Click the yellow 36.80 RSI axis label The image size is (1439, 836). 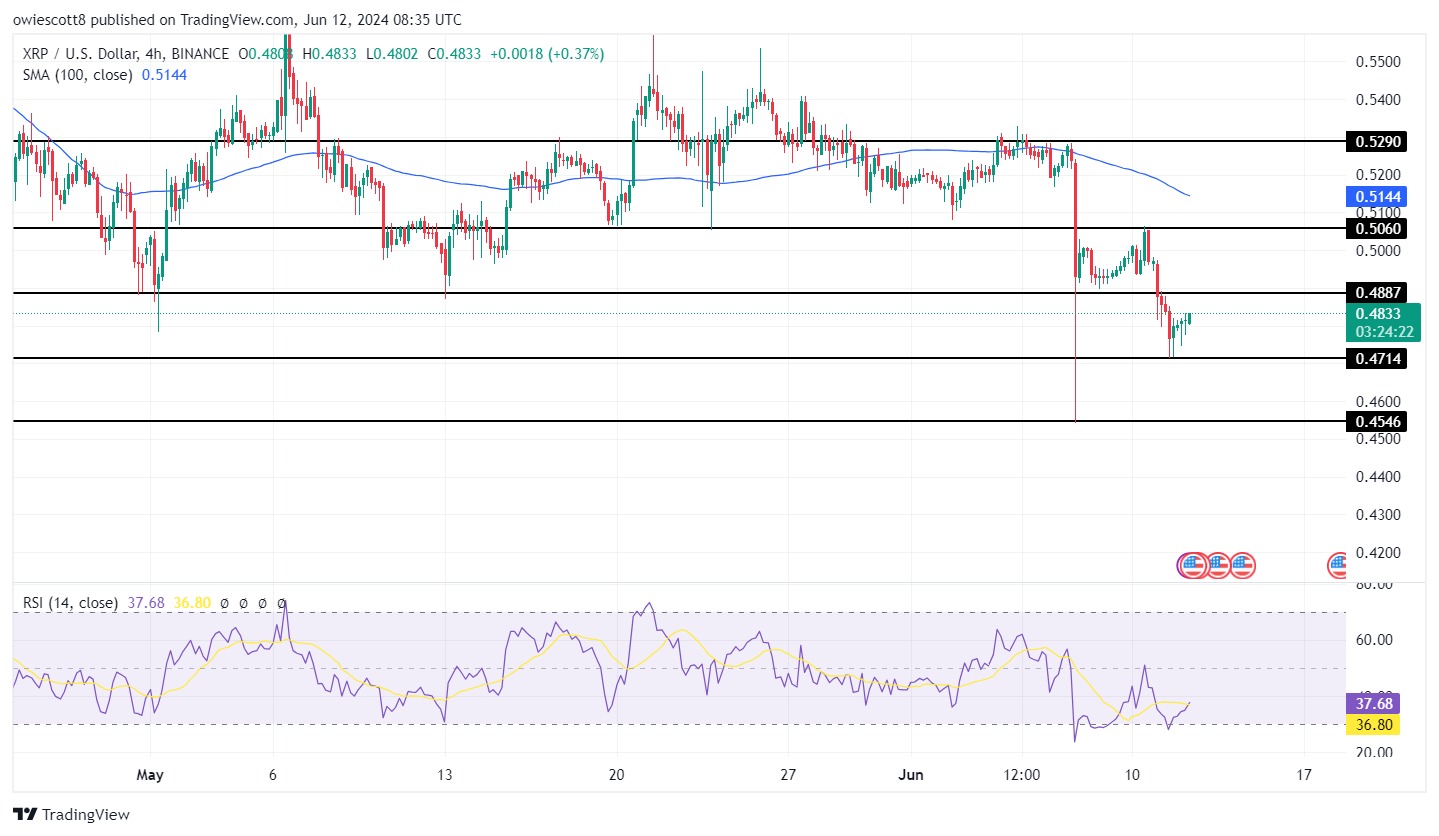pos(1374,723)
